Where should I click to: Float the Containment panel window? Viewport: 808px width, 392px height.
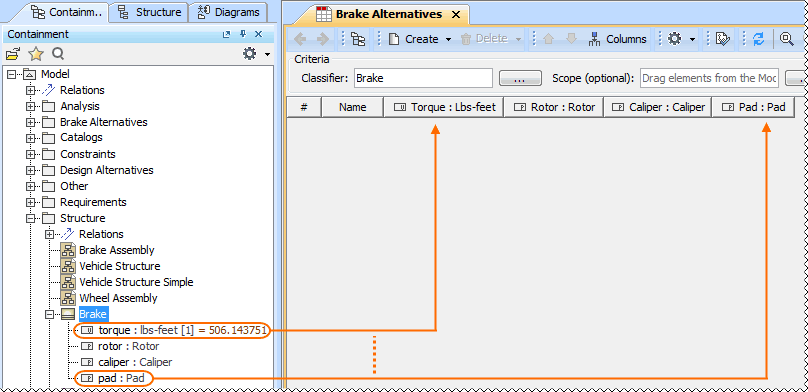226,35
